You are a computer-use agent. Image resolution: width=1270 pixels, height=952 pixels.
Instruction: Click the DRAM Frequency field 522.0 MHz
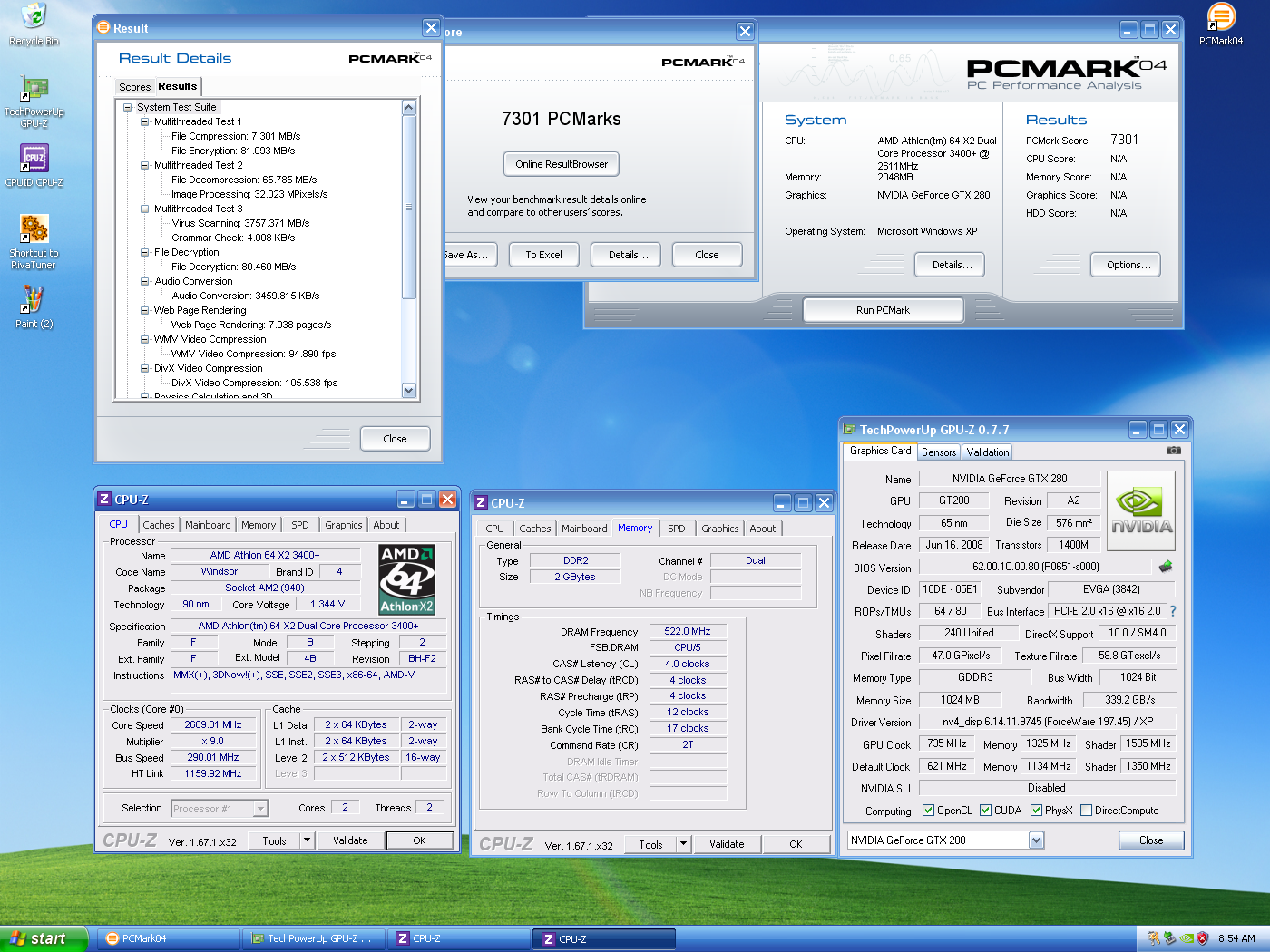(x=688, y=631)
